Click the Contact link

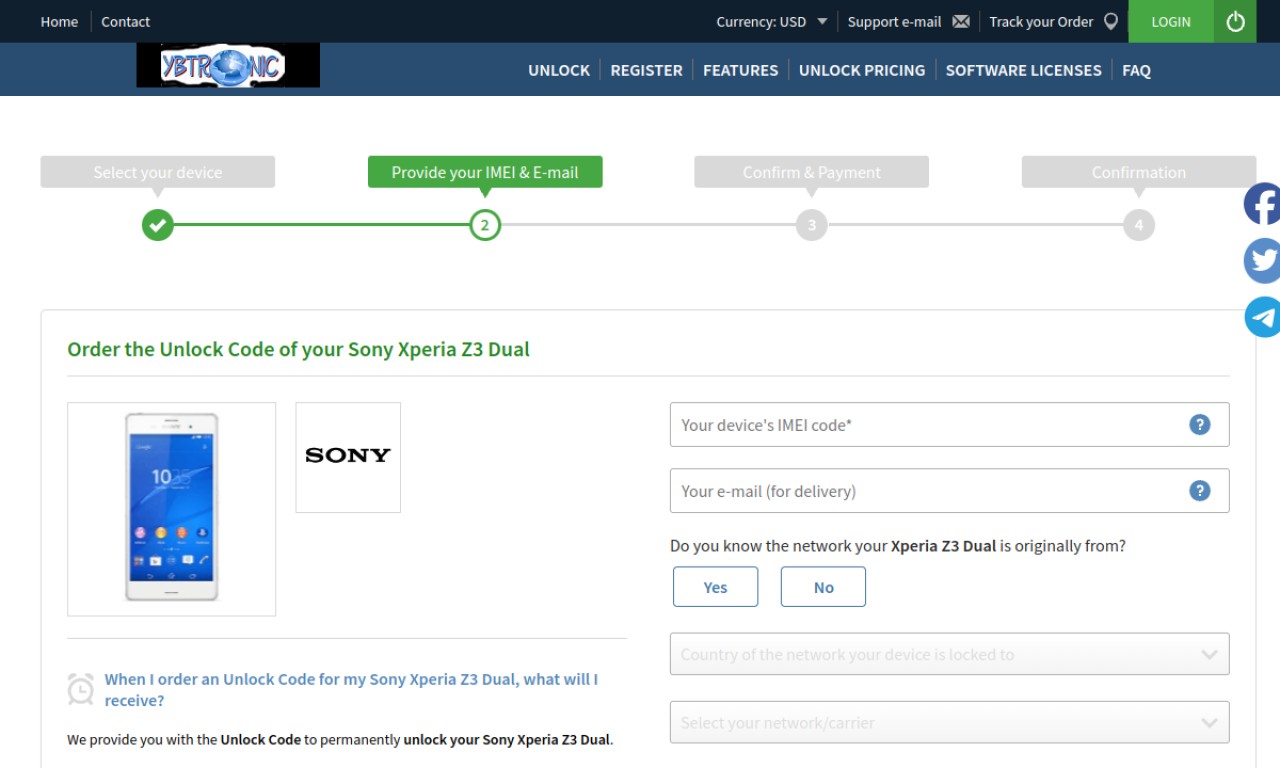click(125, 21)
